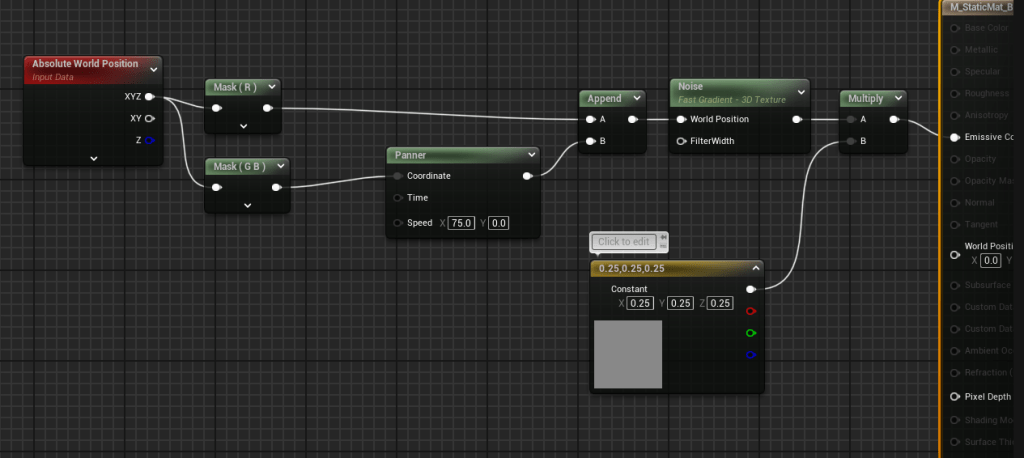
Task: Click the gray color preview swatch
Action: coord(628,354)
